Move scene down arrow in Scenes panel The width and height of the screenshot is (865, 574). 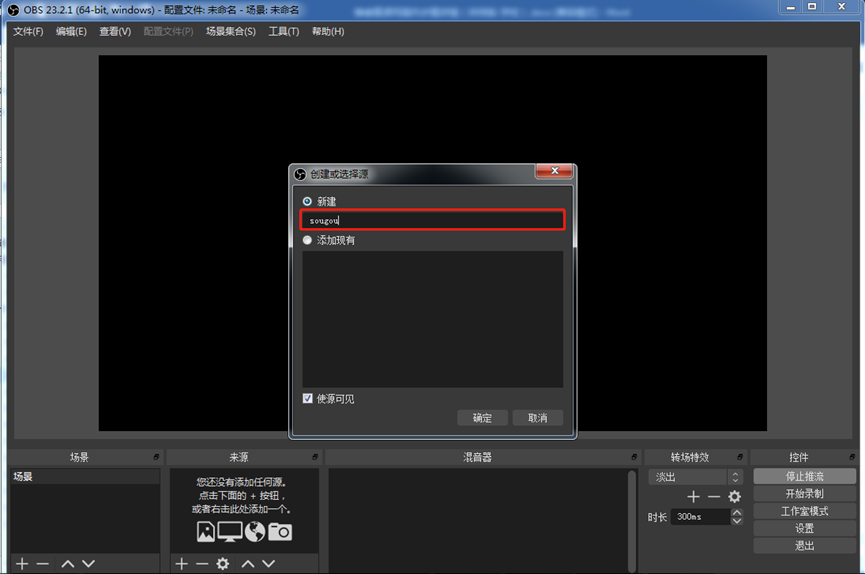click(89, 564)
